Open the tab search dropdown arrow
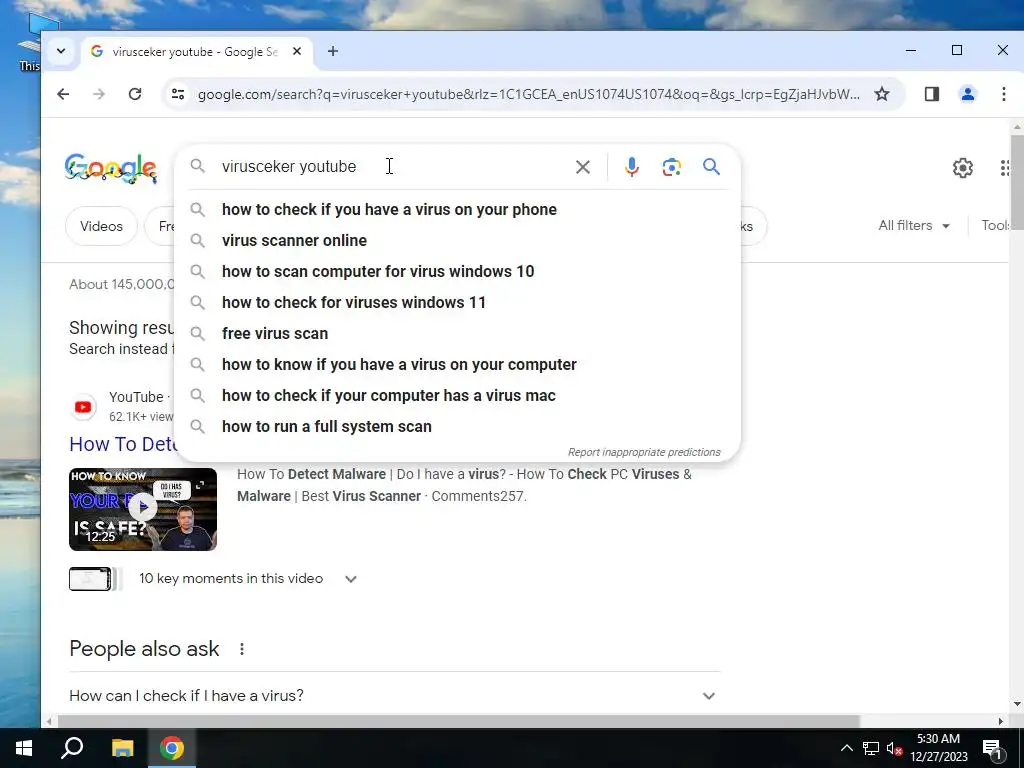Image resolution: width=1024 pixels, height=768 pixels. click(x=61, y=51)
